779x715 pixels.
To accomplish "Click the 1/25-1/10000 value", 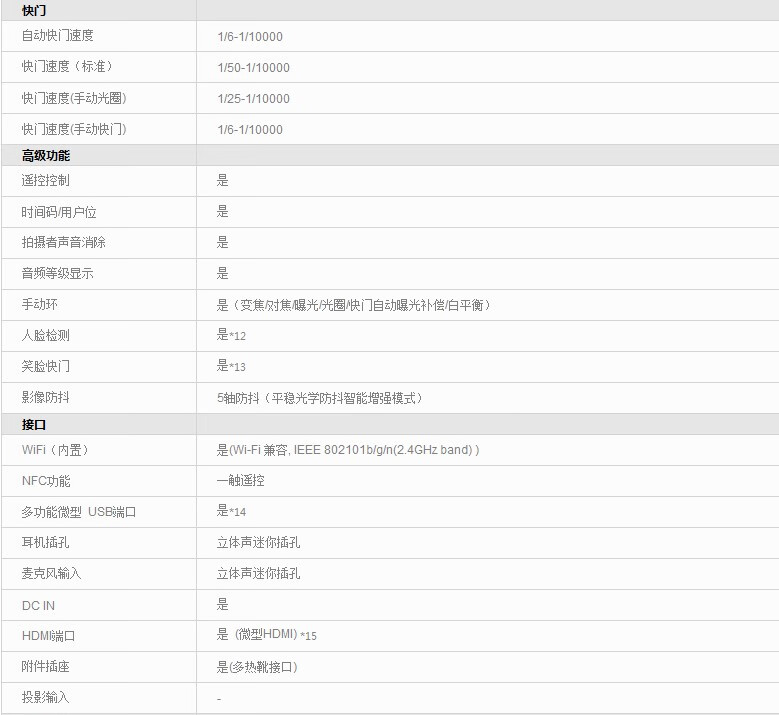I will [x=253, y=99].
